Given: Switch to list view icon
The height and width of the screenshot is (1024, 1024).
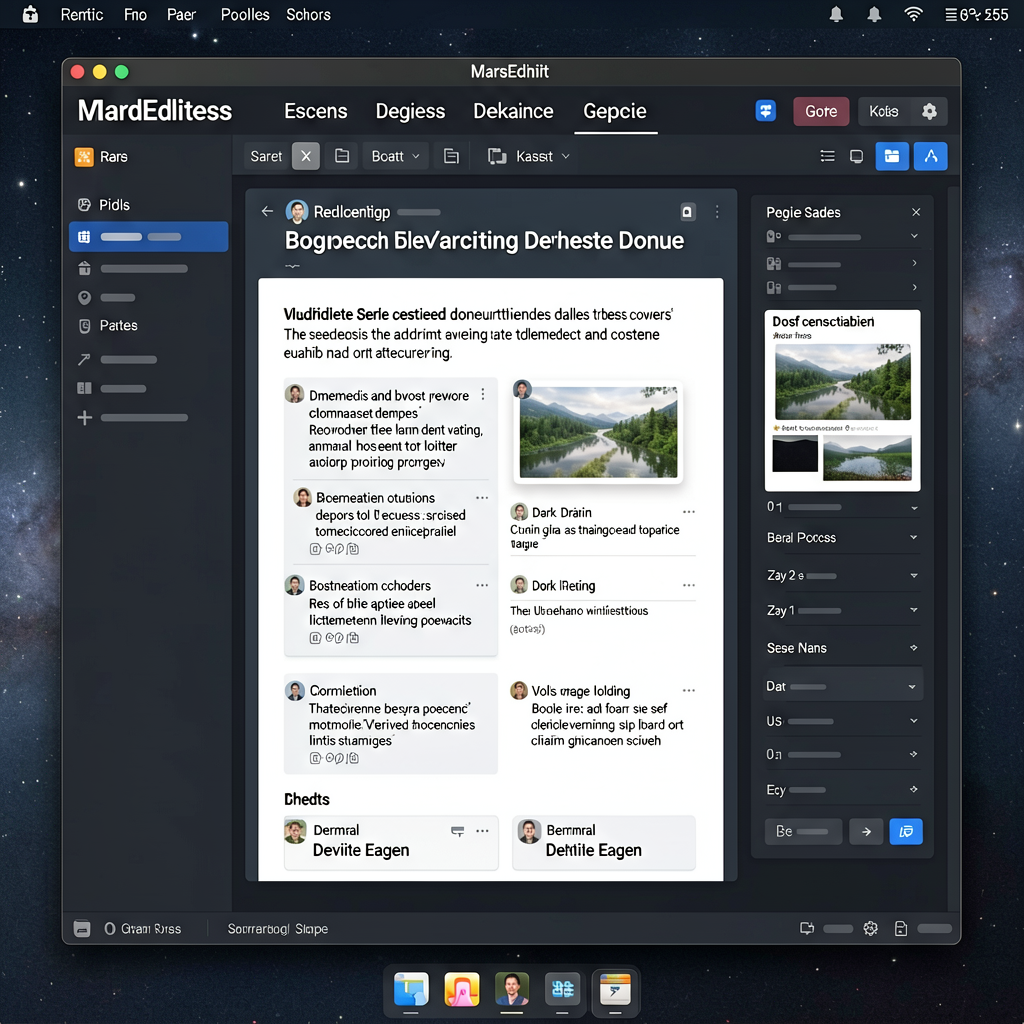Looking at the screenshot, I should (x=827, y=156).
